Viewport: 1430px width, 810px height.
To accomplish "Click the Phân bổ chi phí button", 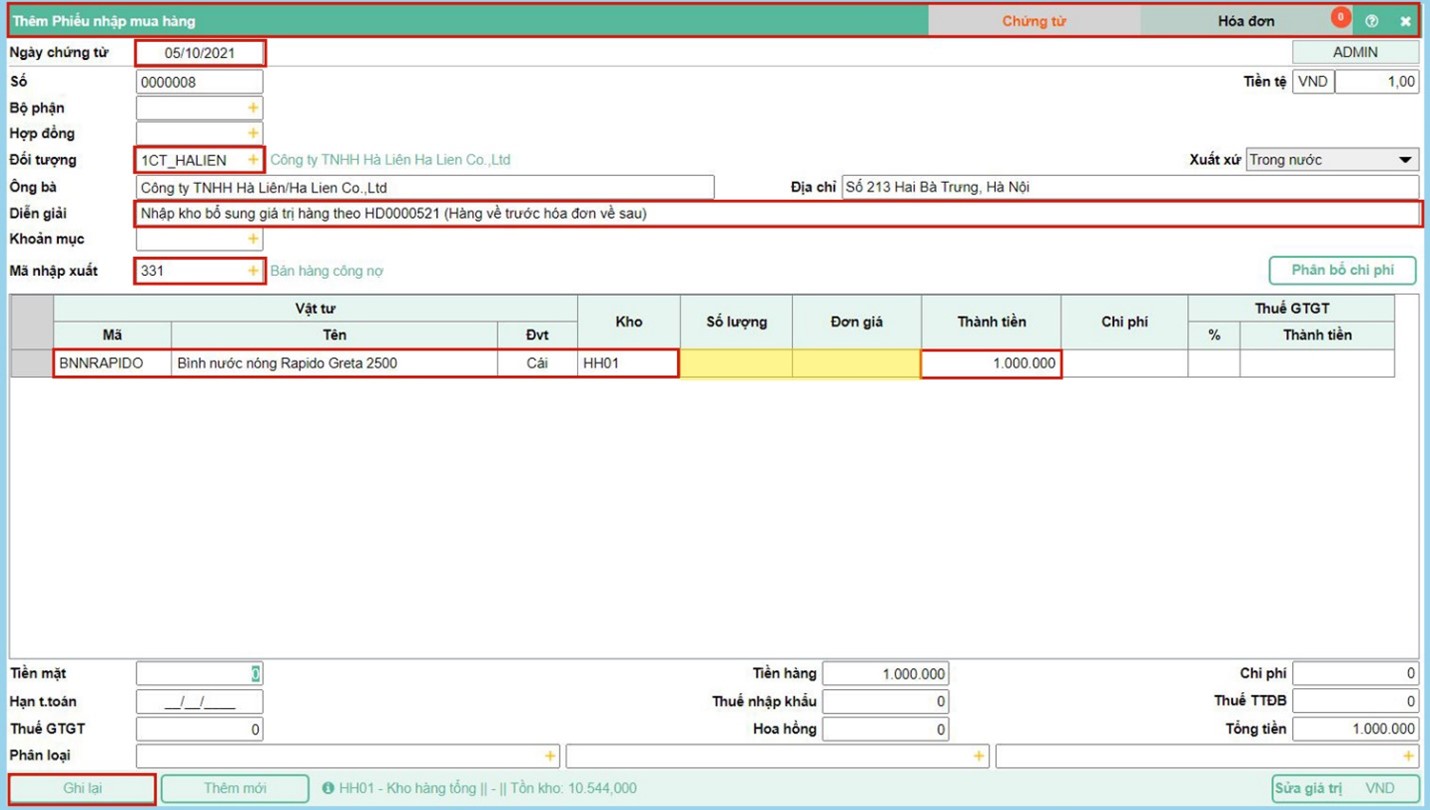I will point(1342,271).
